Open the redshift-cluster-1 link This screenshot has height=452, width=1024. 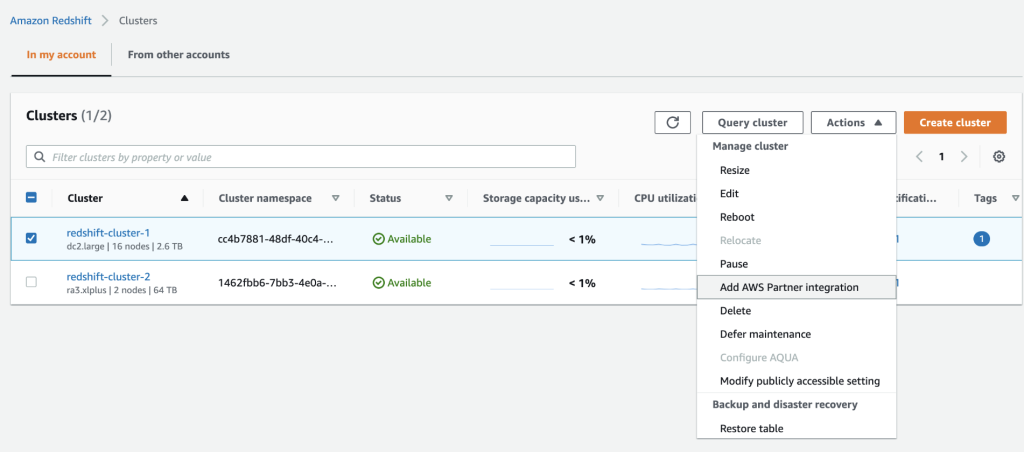coord(108,233)
